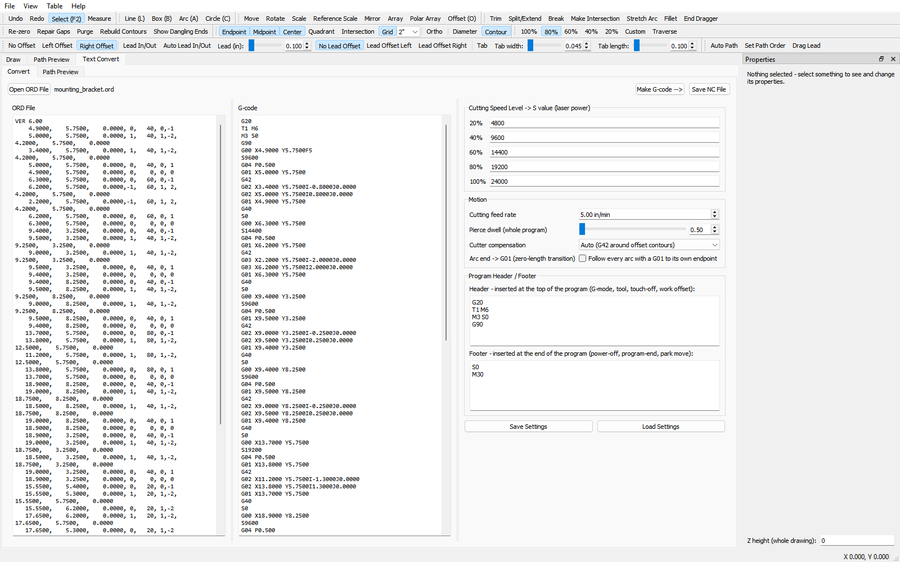
Task: Choose the Arc (A) drawing tool
Action: point(188,18)
